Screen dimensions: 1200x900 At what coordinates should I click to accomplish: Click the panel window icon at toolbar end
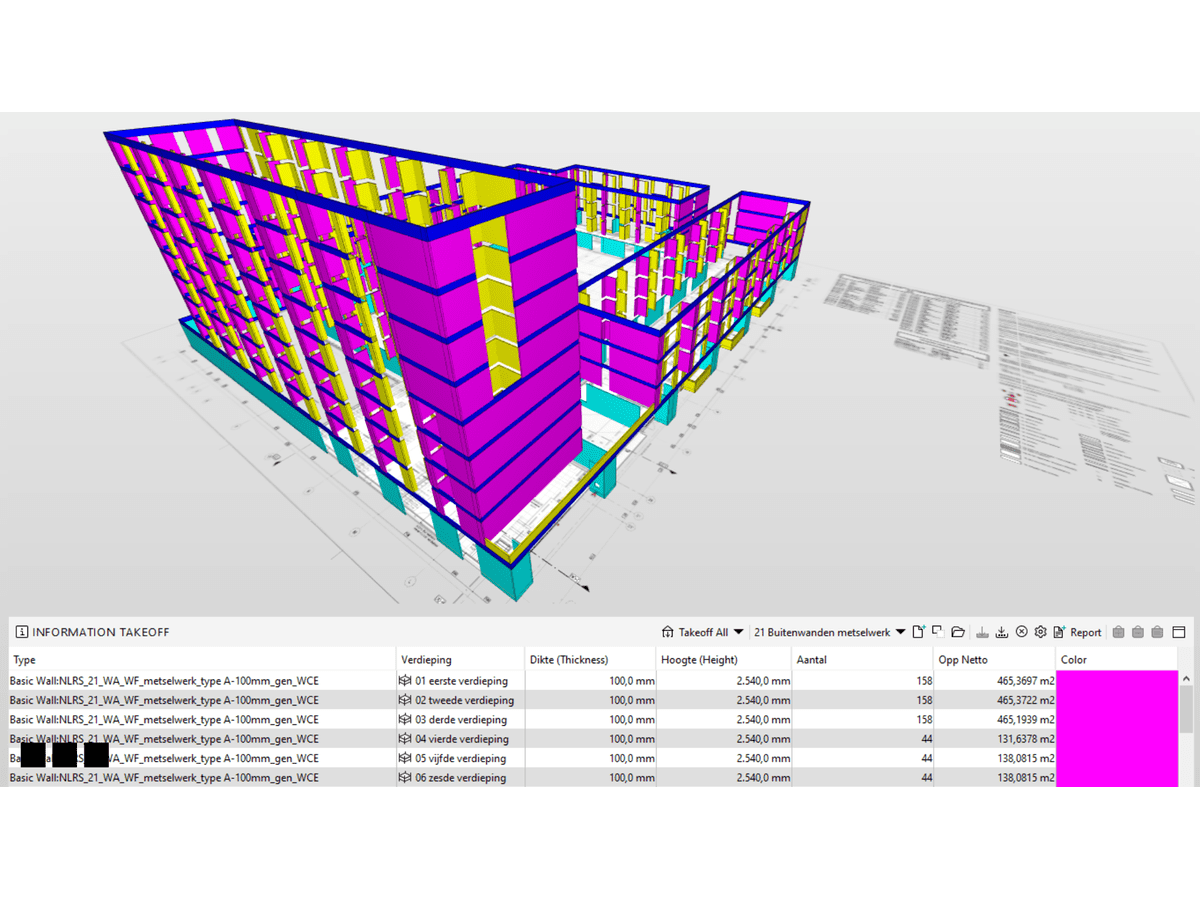(1178, 632)
